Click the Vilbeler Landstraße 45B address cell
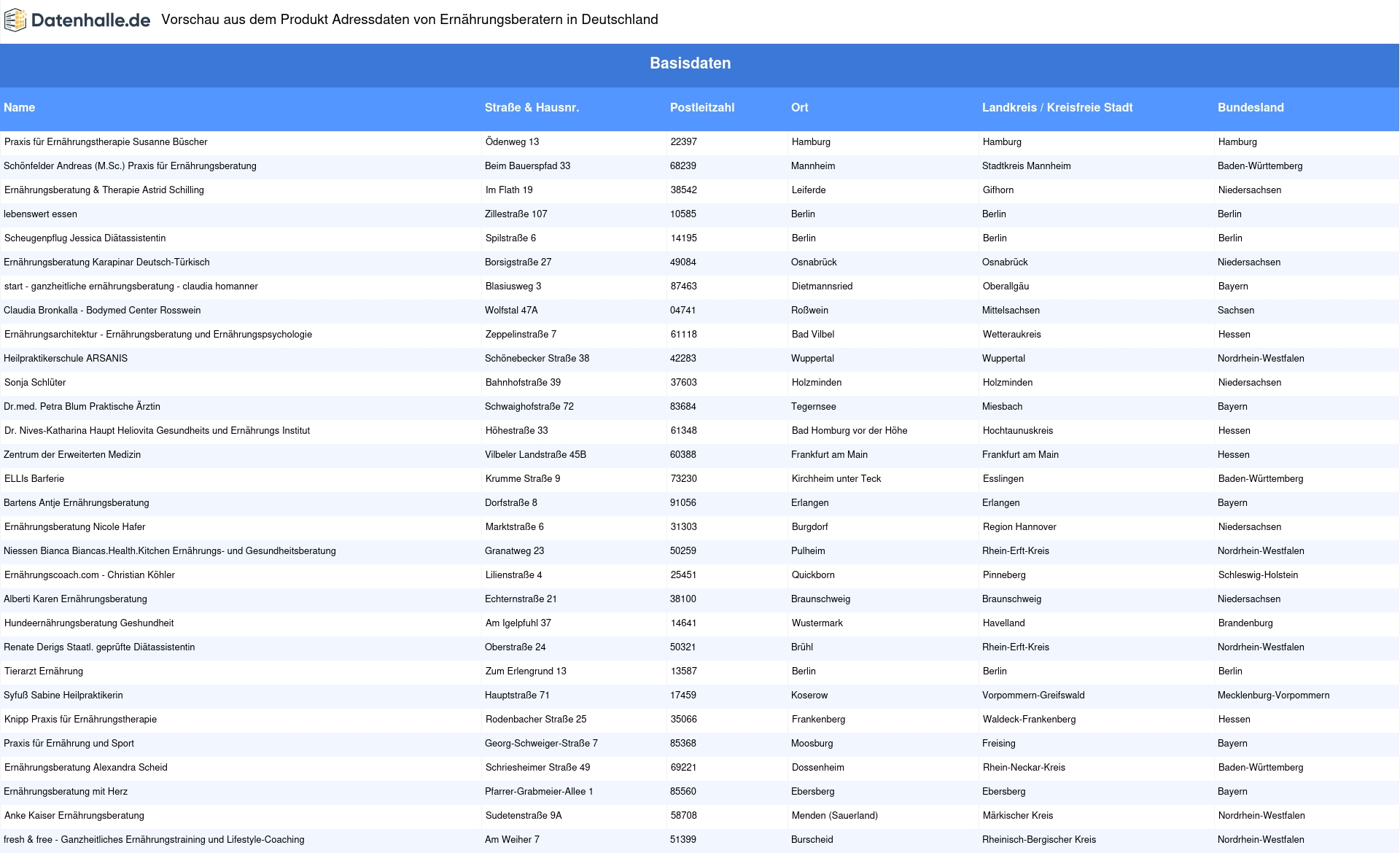 [535, 455]
